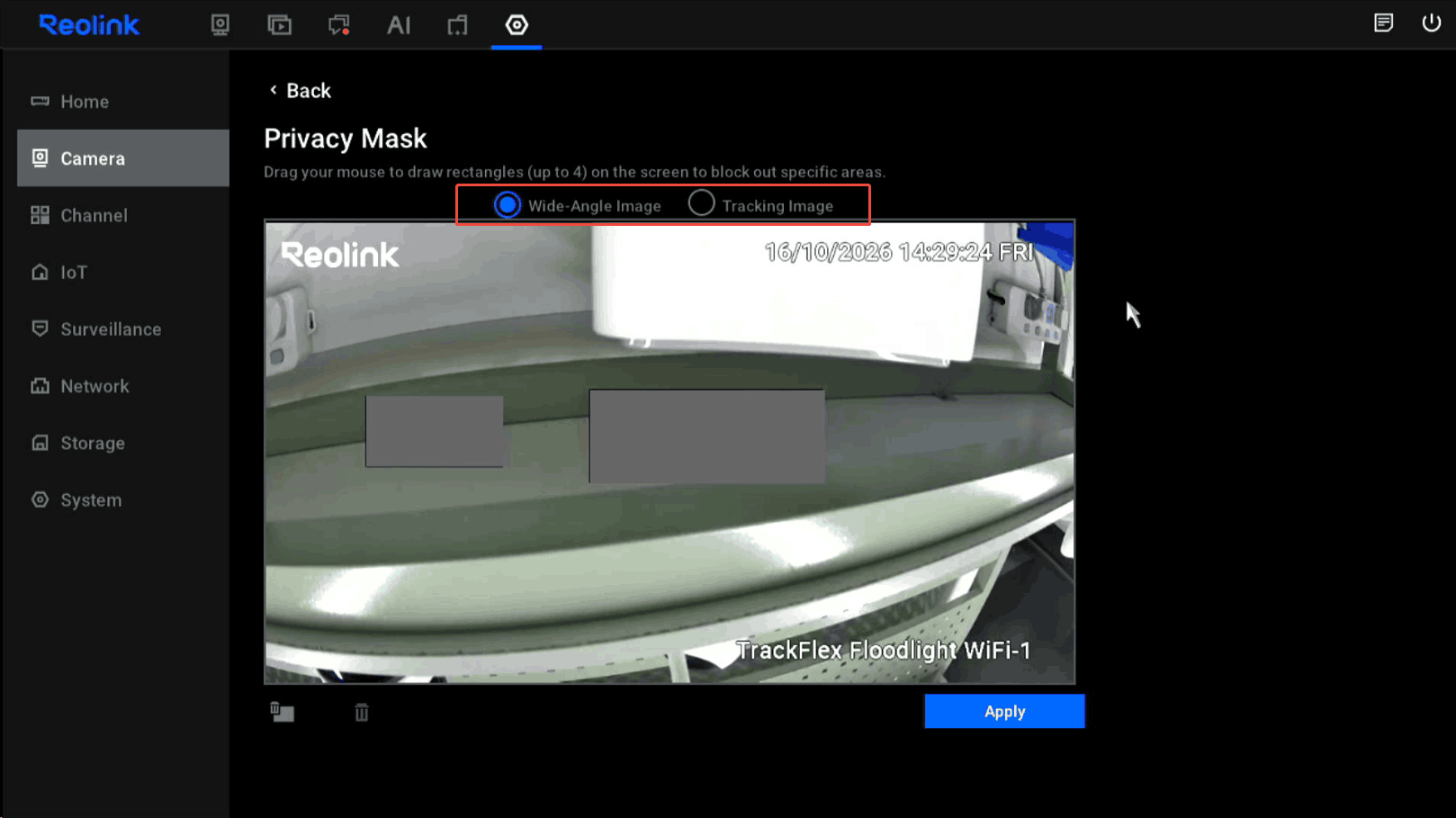Open Camera settings in the sidebar

pyautogui.click(x=123, y=158)
